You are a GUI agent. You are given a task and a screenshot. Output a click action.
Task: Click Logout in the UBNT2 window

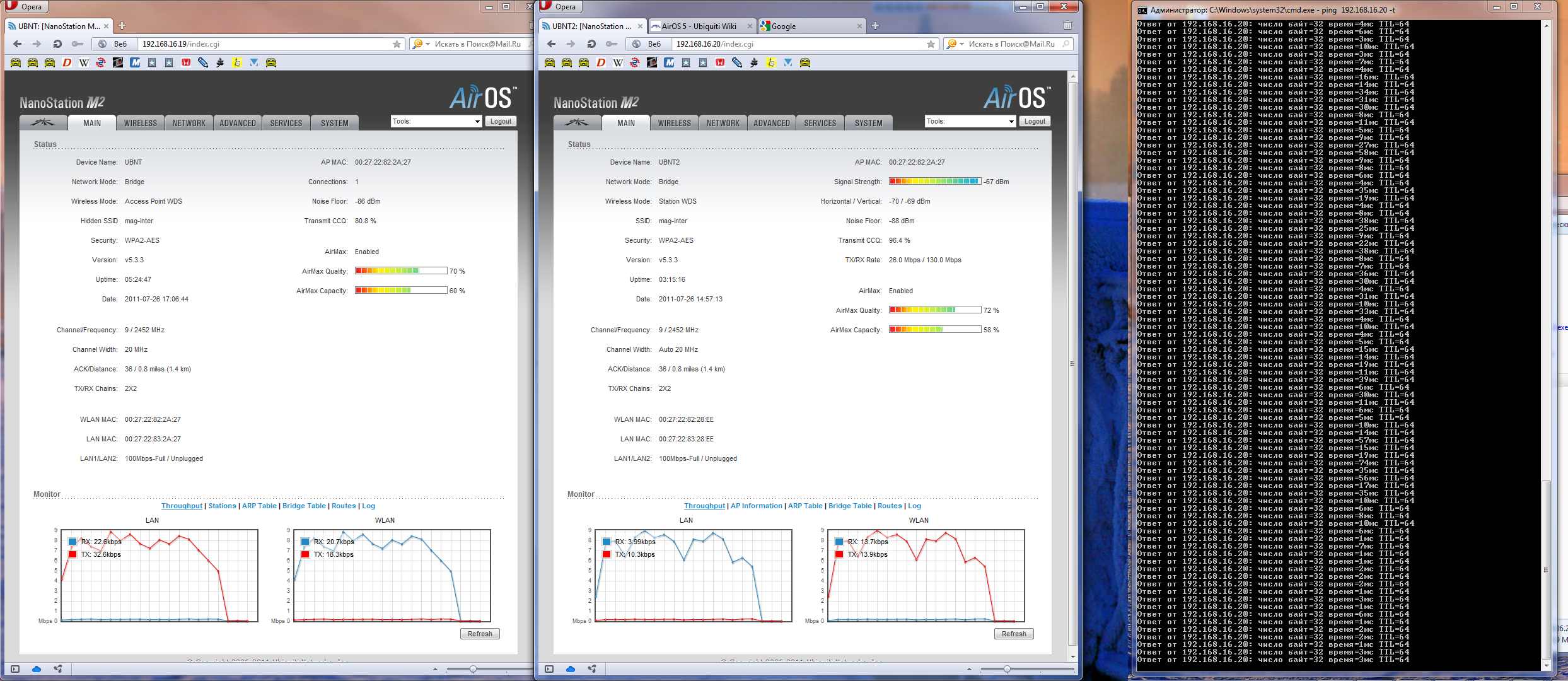pos(1035,121)
